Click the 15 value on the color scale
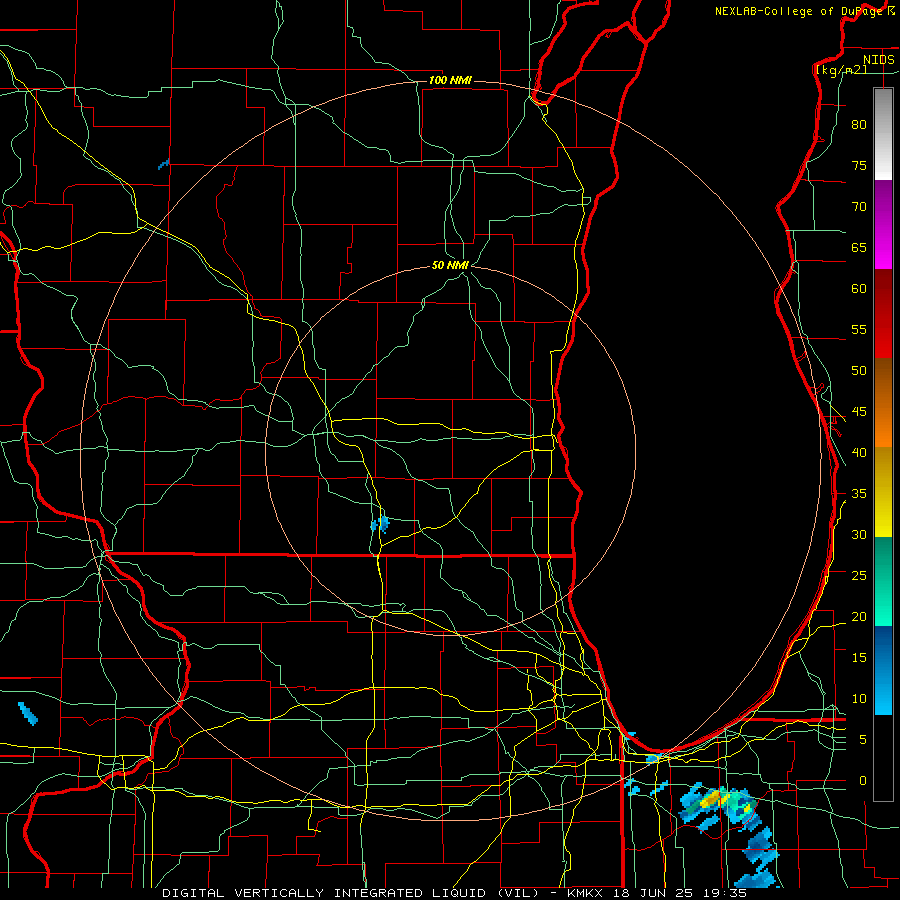The height and width of the screenshot is (900, 900). tap(859, 658)
